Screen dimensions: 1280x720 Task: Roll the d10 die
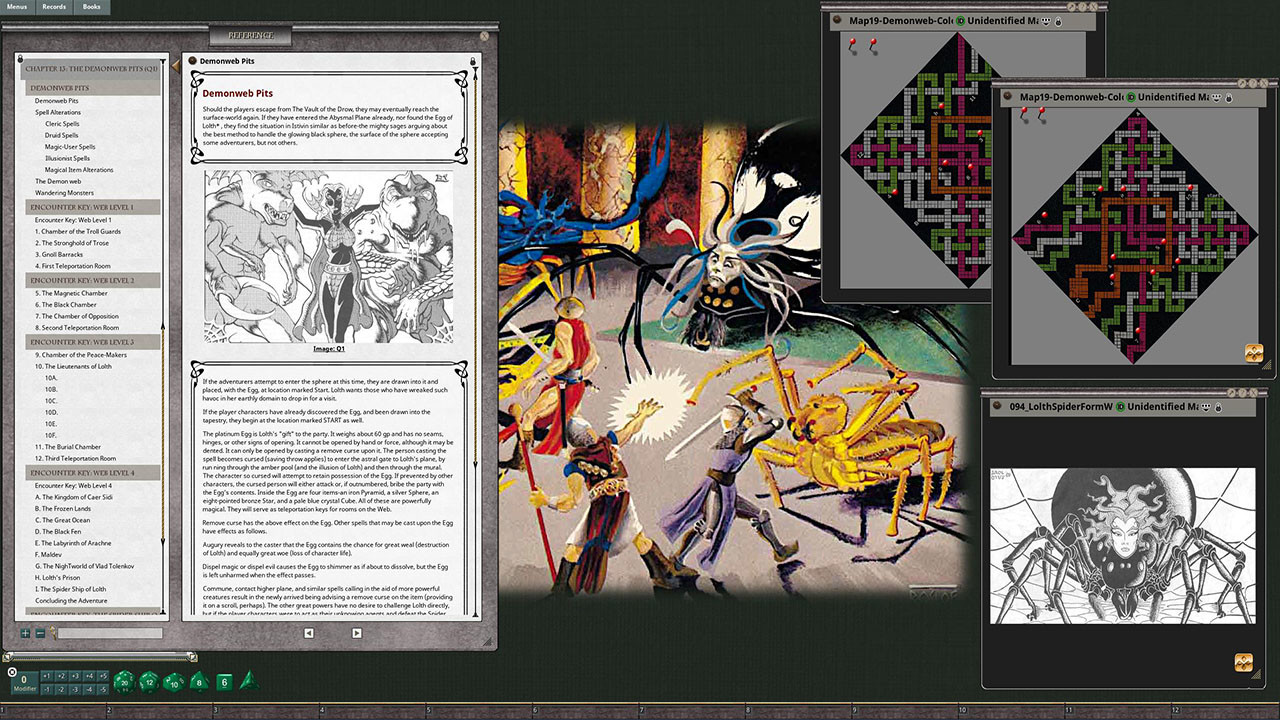173,683
